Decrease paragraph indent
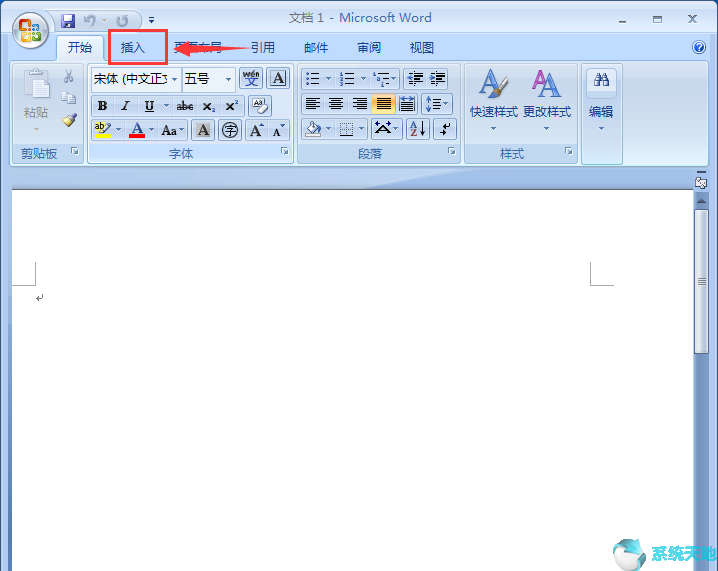718x571 pixels. (415, 79)
